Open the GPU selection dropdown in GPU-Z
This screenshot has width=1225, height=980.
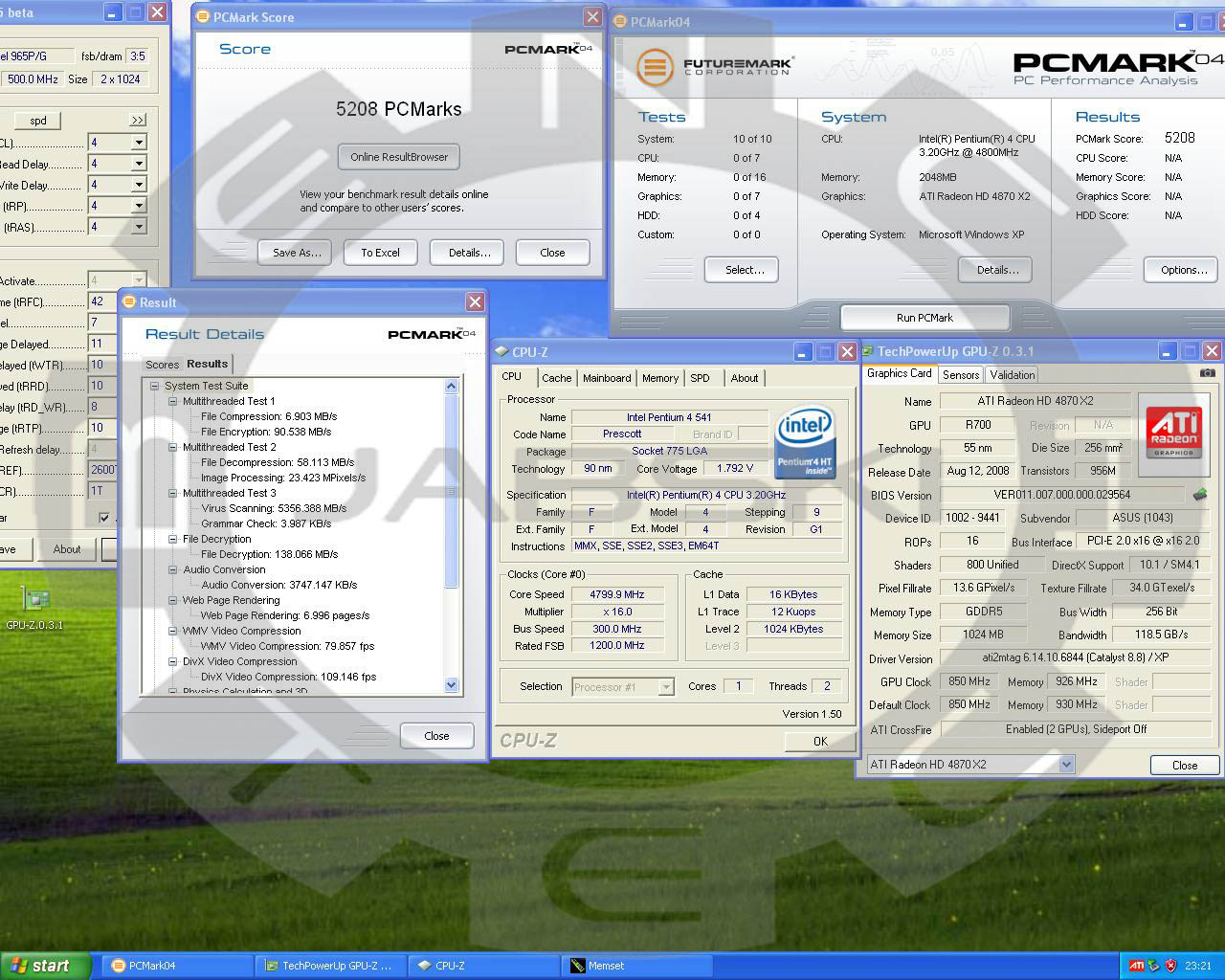pyautogui.click(x=1066, y=764)
